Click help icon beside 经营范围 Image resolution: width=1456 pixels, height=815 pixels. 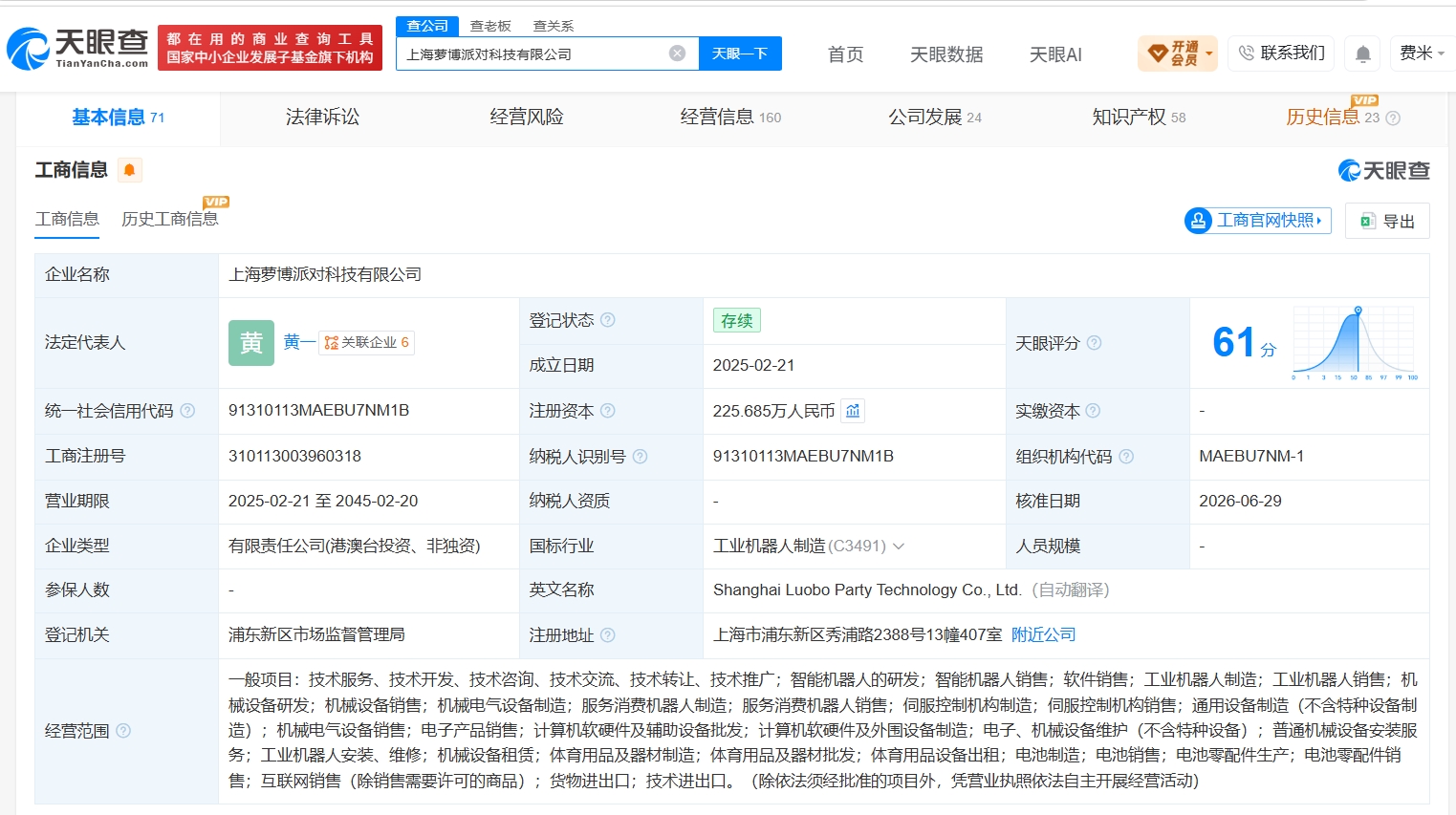click(x=123, y=731)
